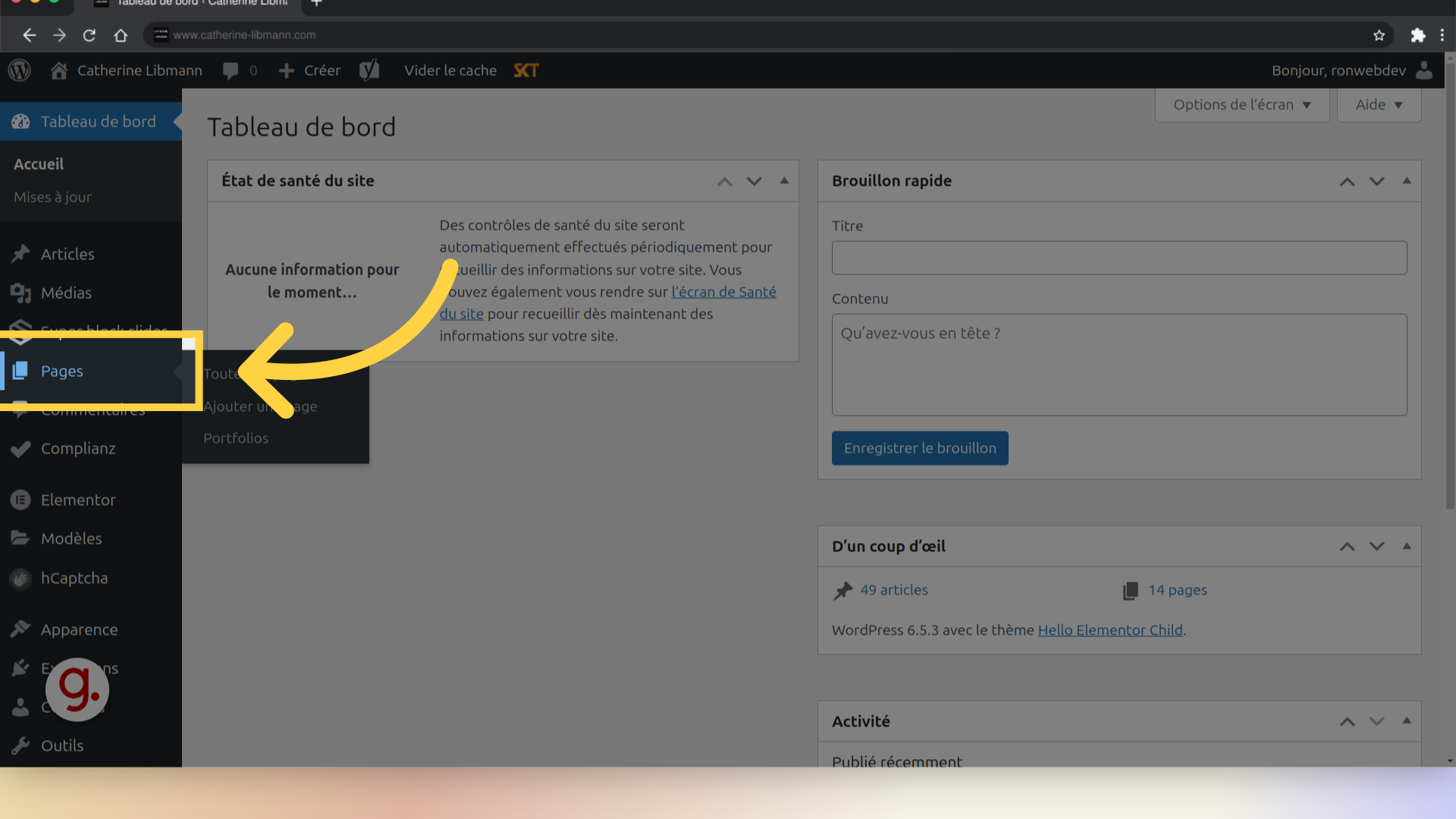The height and width of the screenshot is (819, 1456).
Task: Click the Yoast SEO icon in admin bar
Action: coord(369,71)
